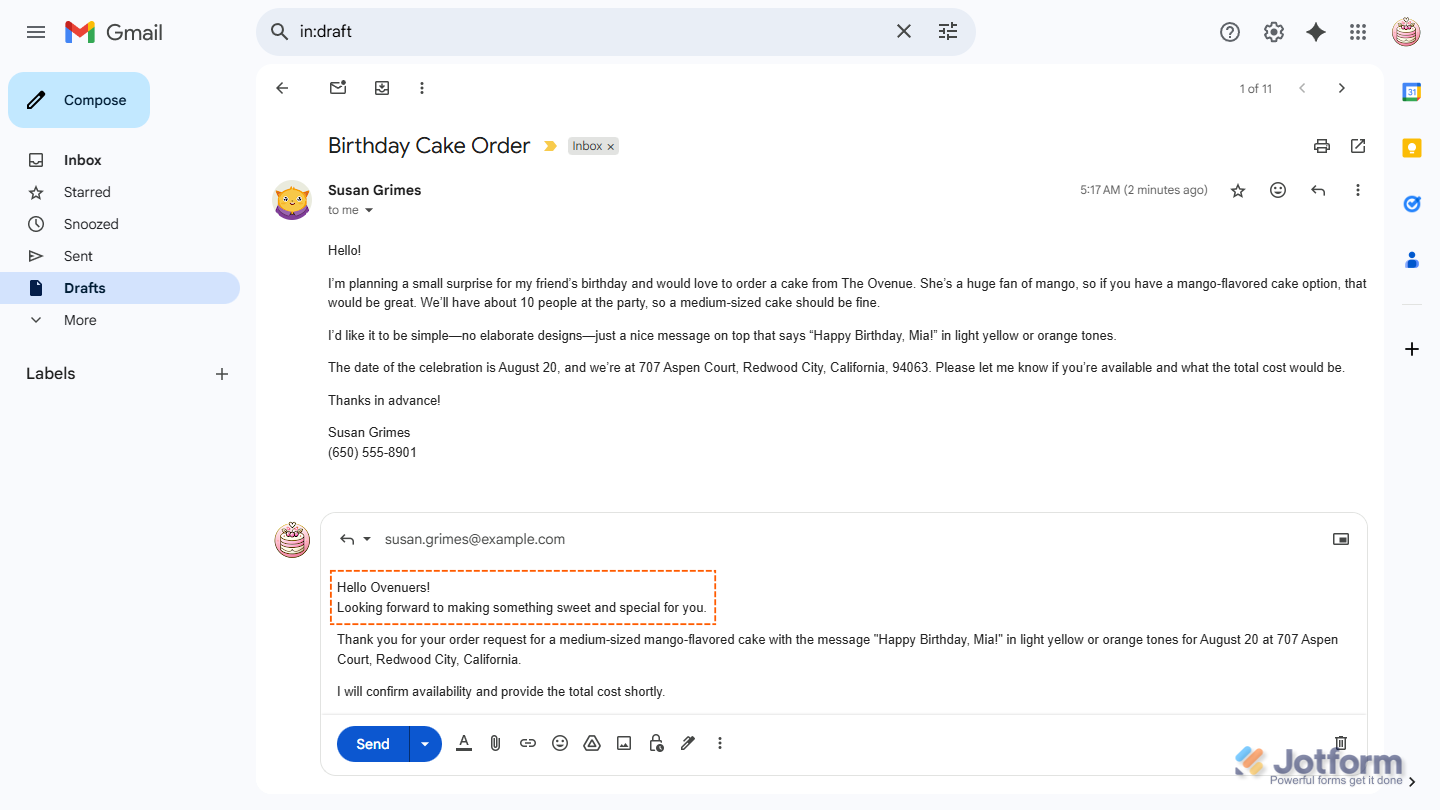Viewport: 1440px width, 810px height.
Task: Insert a link into the reply
Action: [x=528, y=743]
